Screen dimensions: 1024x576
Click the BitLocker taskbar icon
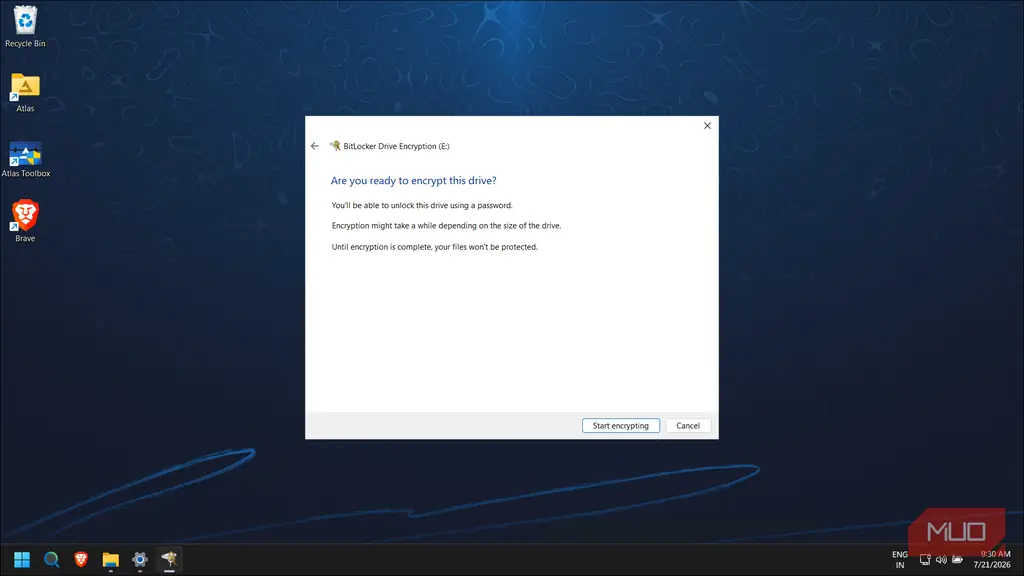(x=169, y=560)
